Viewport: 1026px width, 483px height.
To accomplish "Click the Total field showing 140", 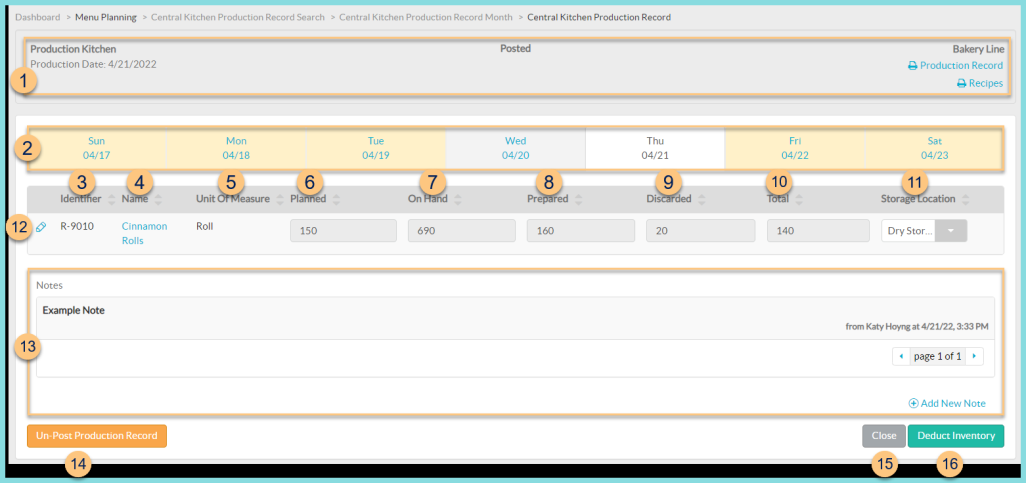I will pyautogui.click(x=819, y=231).
